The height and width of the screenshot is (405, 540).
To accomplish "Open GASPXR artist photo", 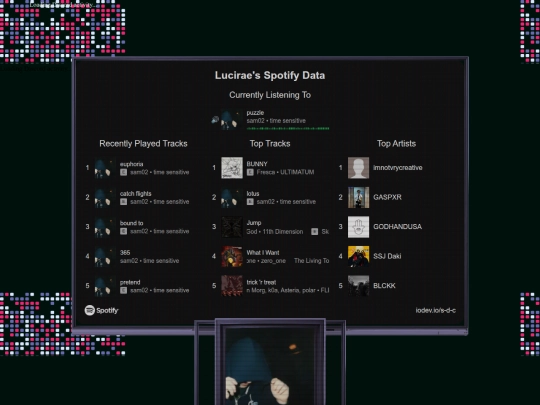I will [358, 197].
